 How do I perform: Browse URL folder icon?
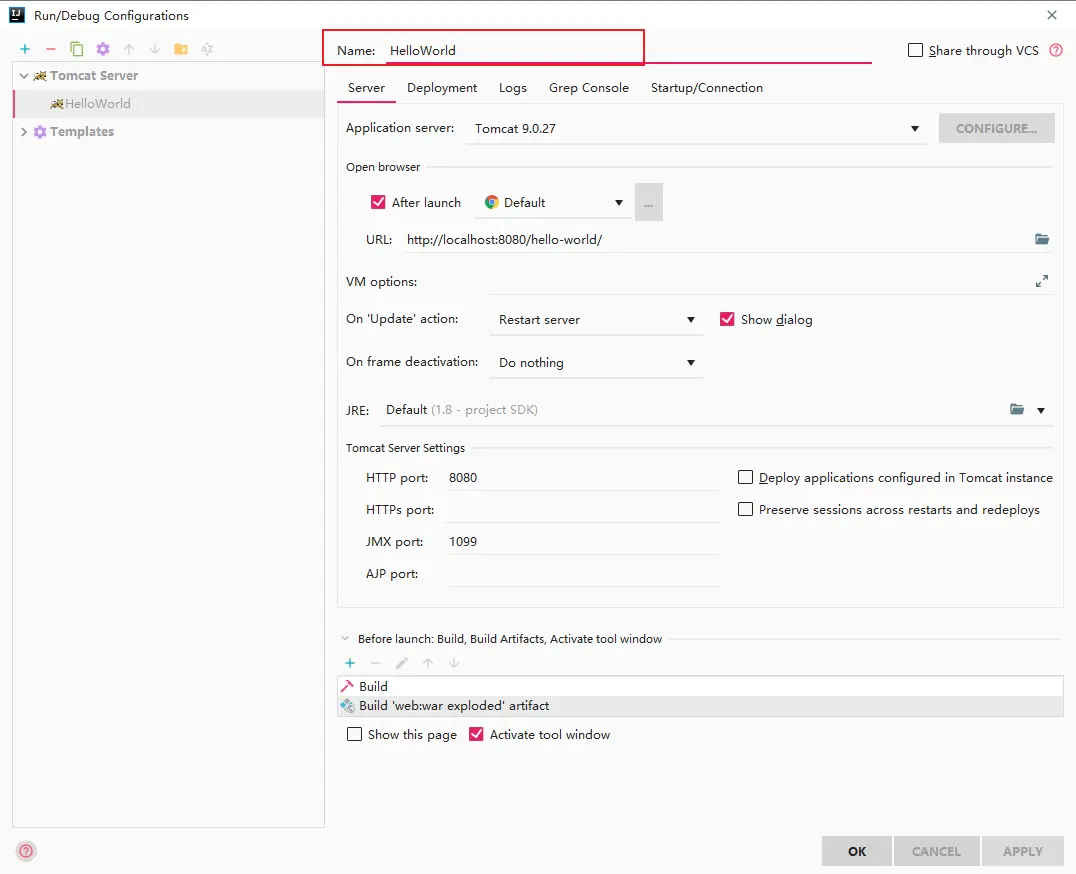[x=1042, y=239]
